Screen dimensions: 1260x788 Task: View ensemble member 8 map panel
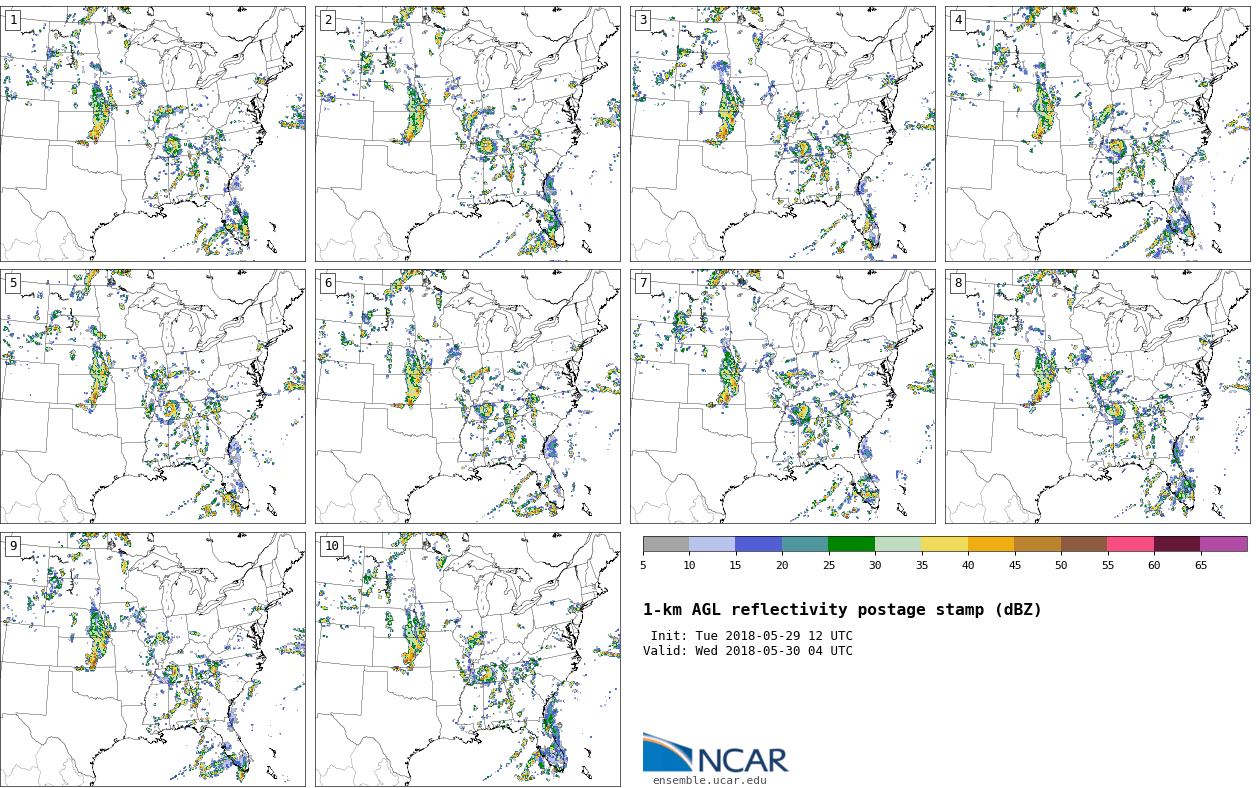tap(1097, 396)
